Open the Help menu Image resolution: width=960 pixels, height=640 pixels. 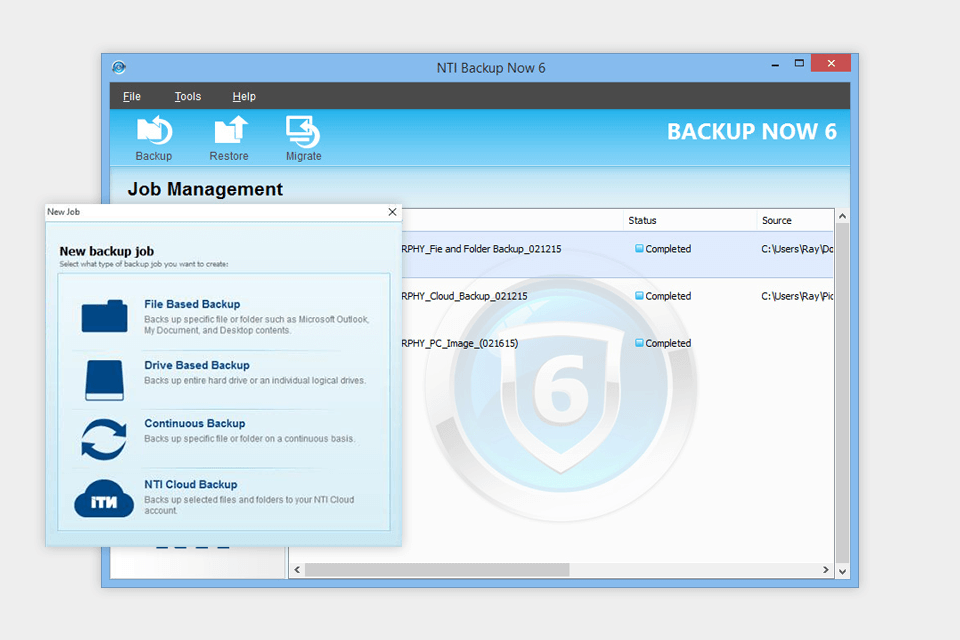[x=243, y=96]
